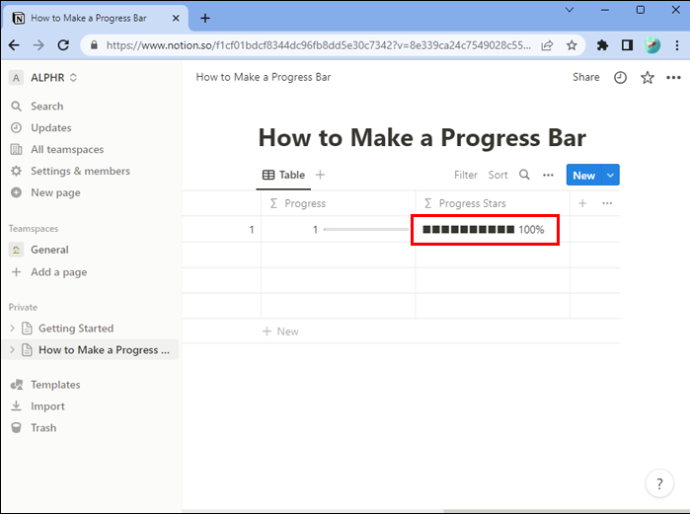
Task: Add a new row with + New
Action: [x=280, y=331]
